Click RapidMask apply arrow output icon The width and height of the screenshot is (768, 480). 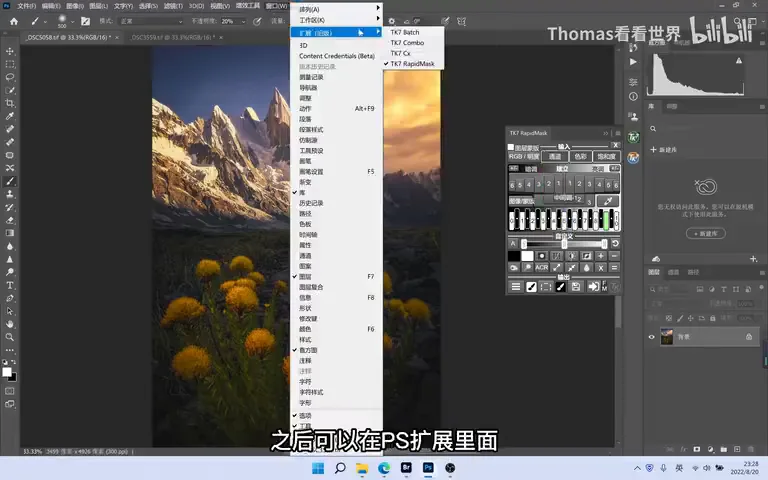pyautogui.click(x=593, y=287)
